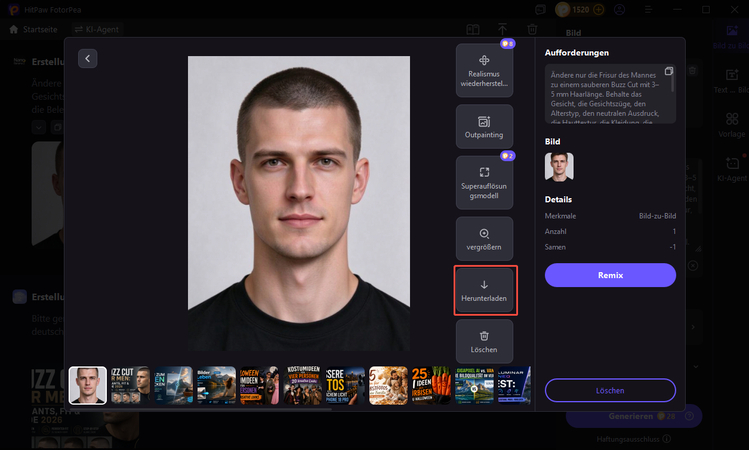
Task: Click the open book guide icon
Action: pos(473,30)
